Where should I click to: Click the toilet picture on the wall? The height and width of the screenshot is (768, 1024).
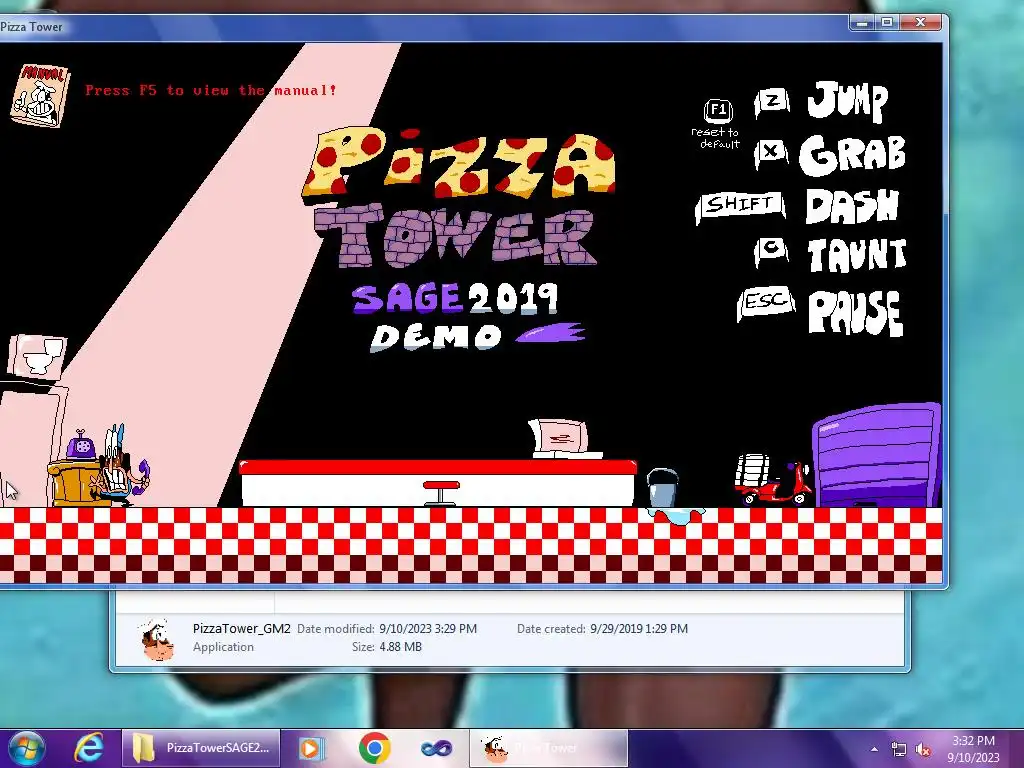(x=37, y=357)
